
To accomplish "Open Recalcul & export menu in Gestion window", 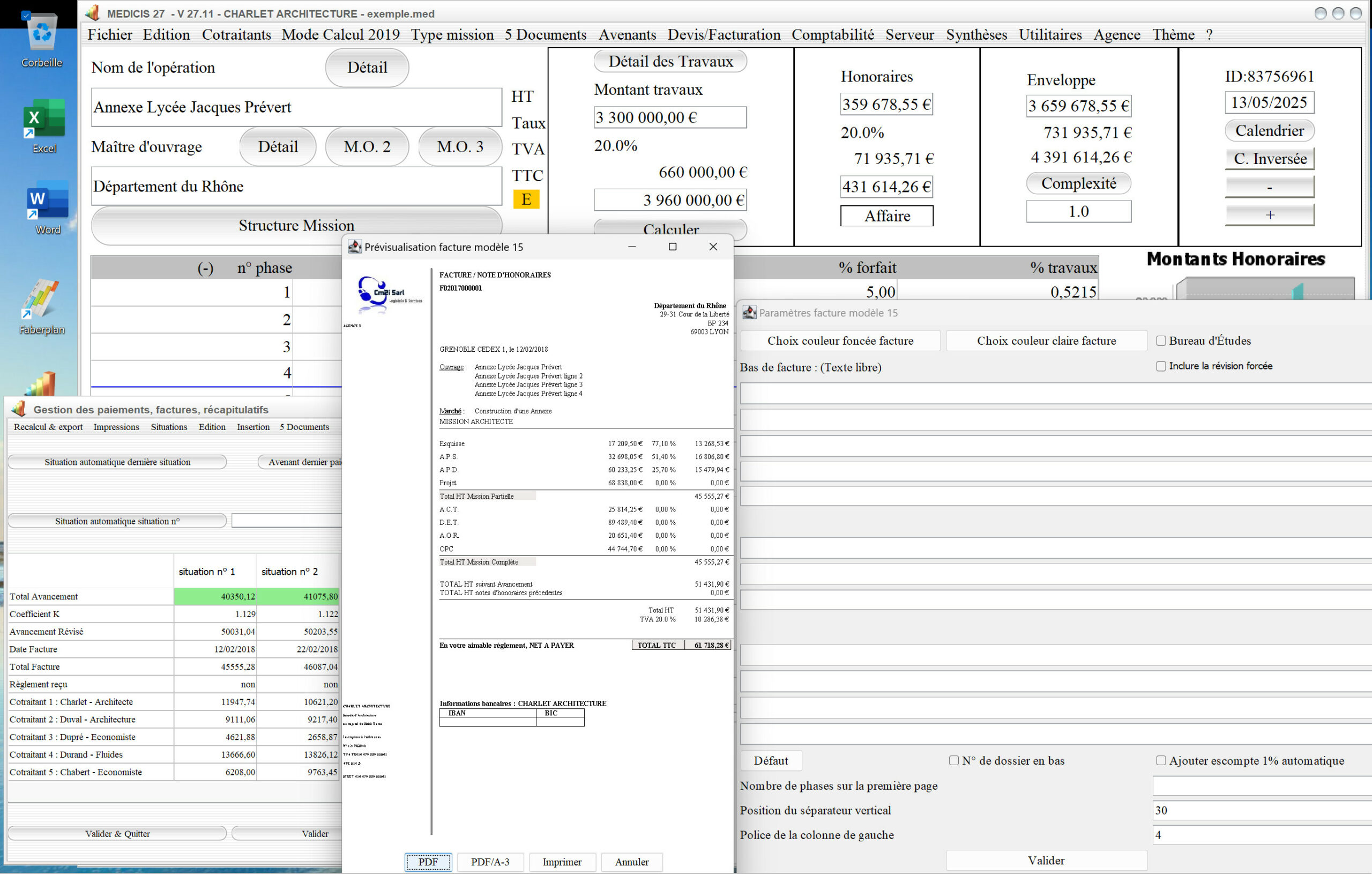I will [48, 427].
